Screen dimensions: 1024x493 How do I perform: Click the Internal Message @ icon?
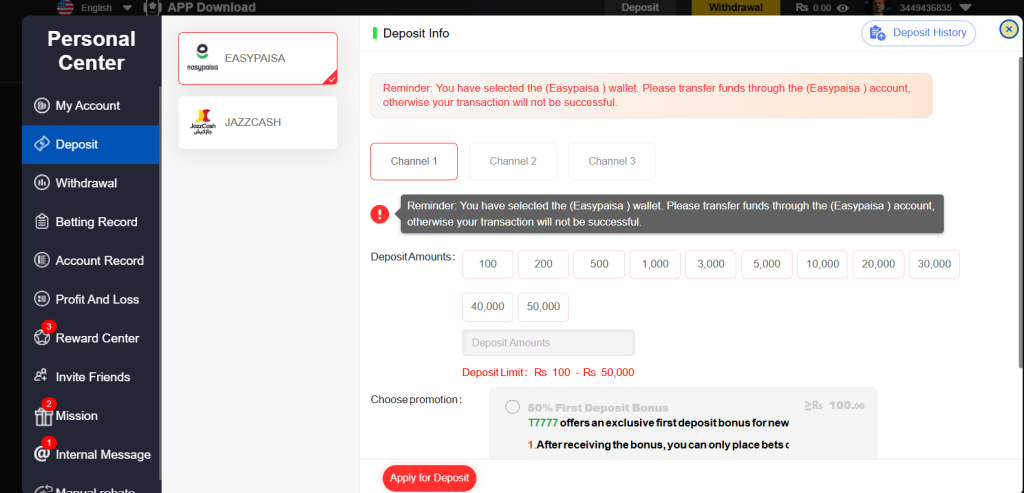42,454
